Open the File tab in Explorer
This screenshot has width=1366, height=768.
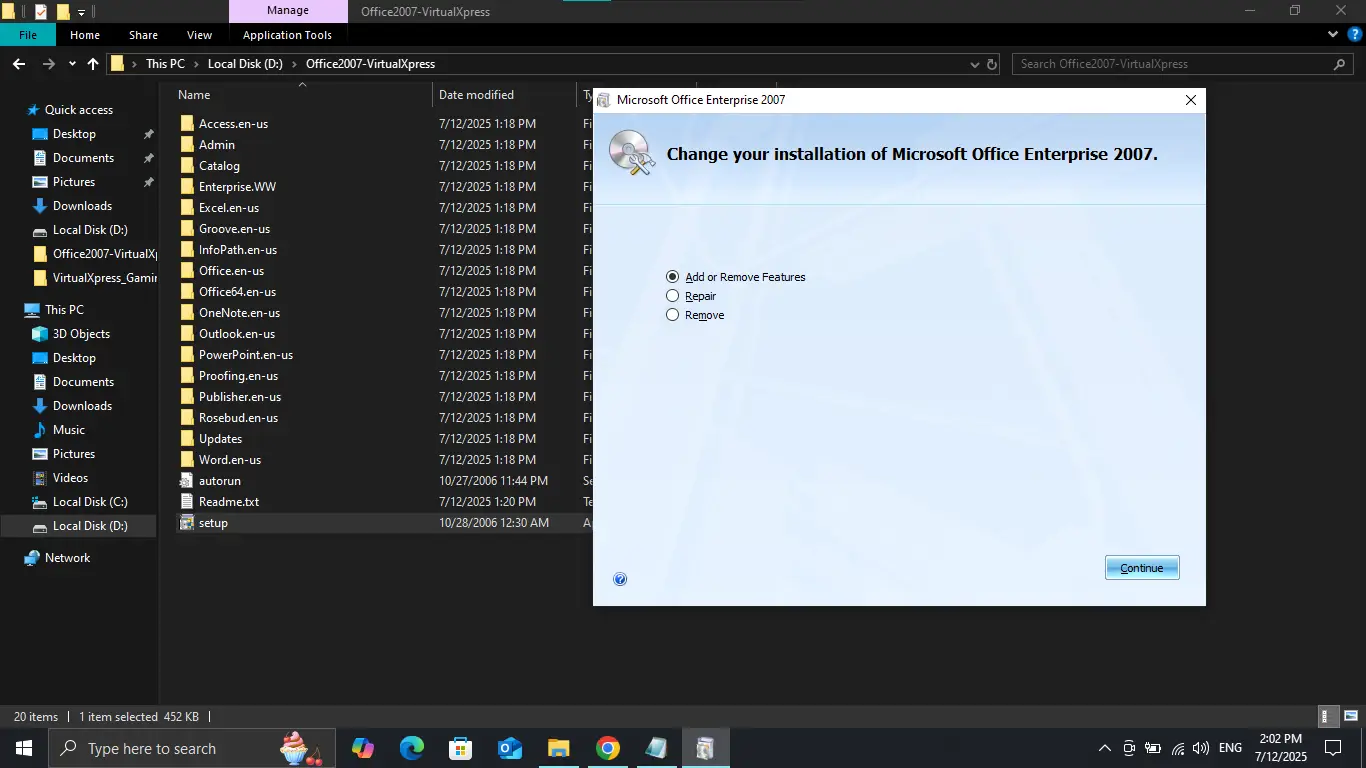point(28,35)
